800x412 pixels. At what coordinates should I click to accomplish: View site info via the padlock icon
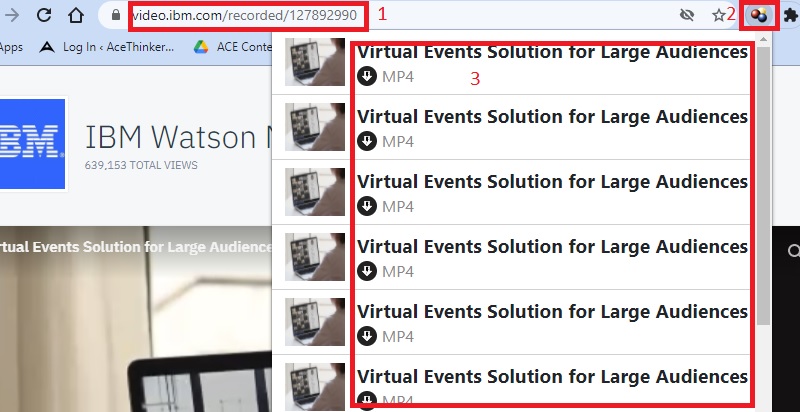tap(116, 16)
